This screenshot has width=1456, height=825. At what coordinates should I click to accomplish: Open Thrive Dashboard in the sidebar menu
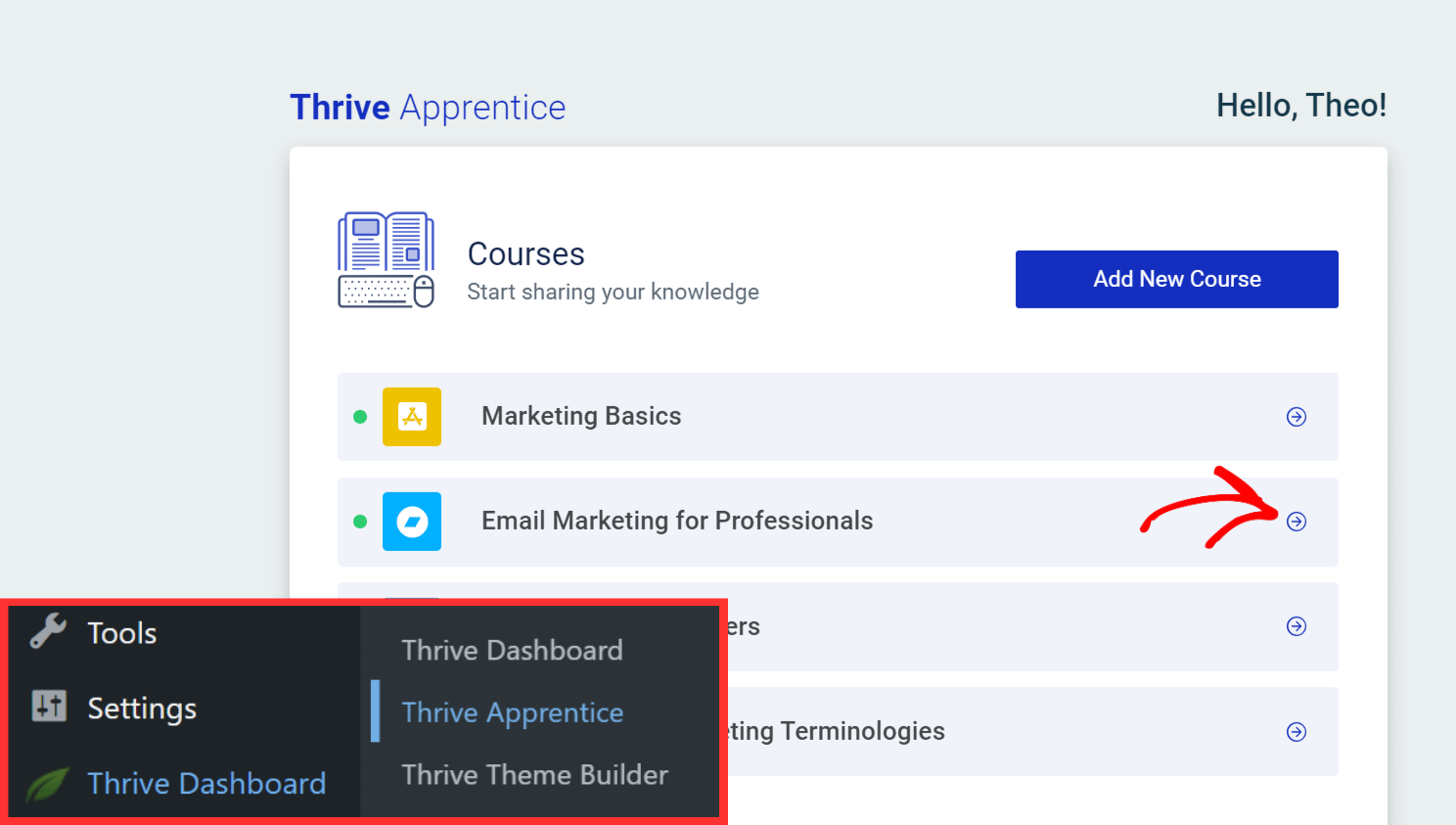(x=206, y=783)
